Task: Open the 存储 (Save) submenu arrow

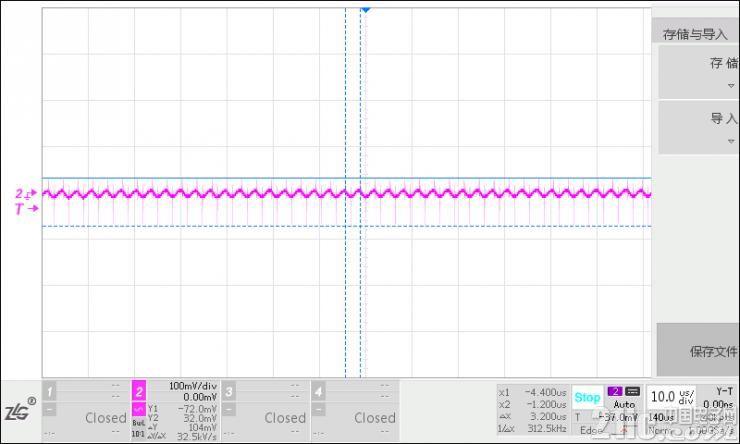Action: (731, 86)
